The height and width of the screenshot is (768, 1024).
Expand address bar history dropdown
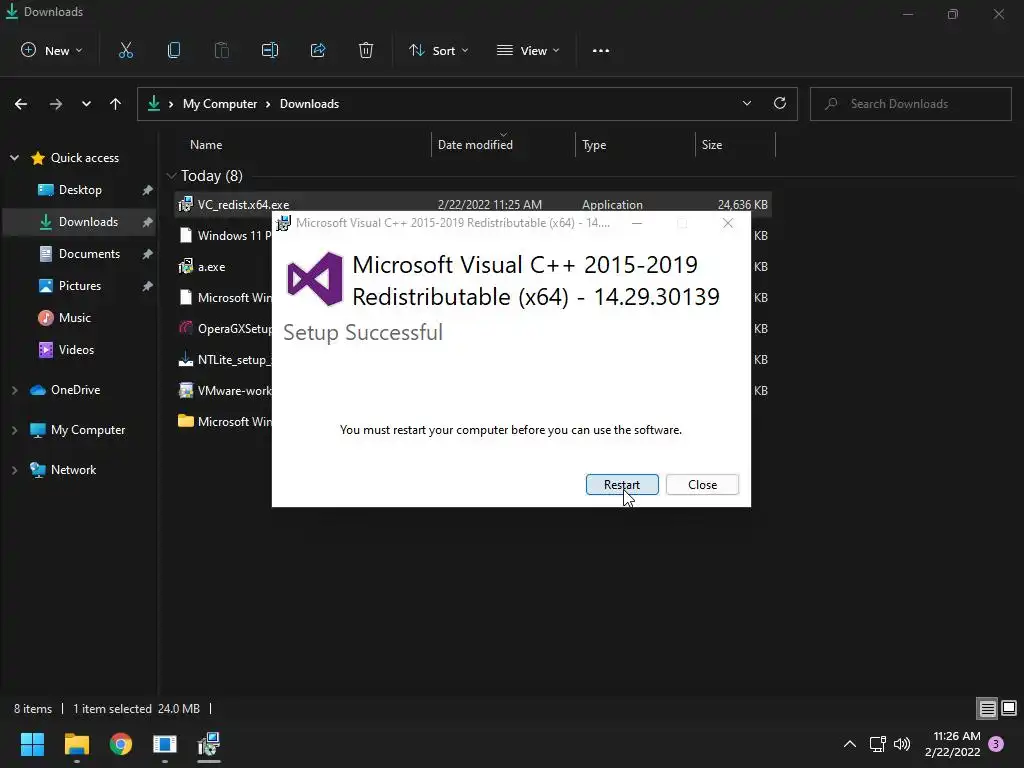[746, 103]
